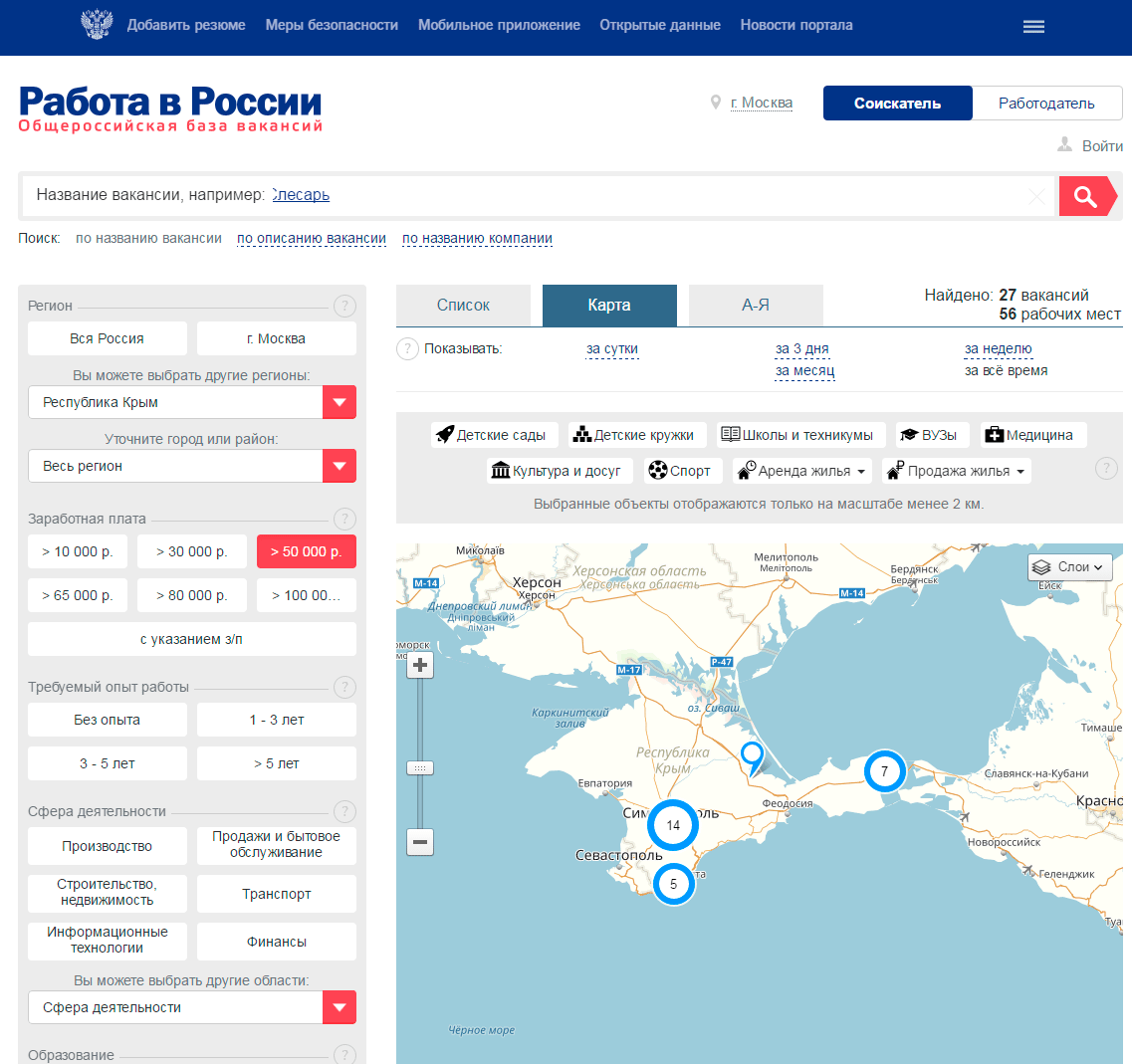
Task: Toggle Детские сады objects on map
Action: pos(494,435)
